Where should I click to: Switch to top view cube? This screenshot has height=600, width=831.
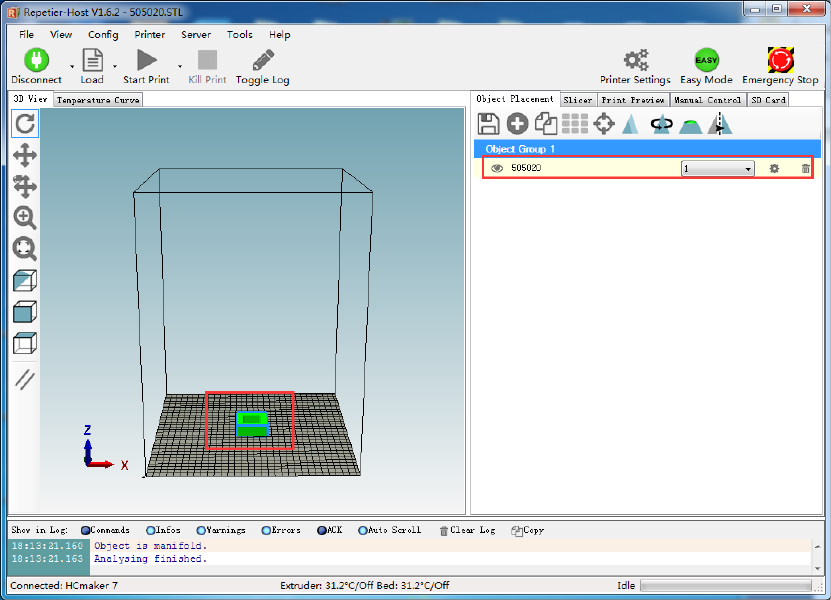[25, 343]
